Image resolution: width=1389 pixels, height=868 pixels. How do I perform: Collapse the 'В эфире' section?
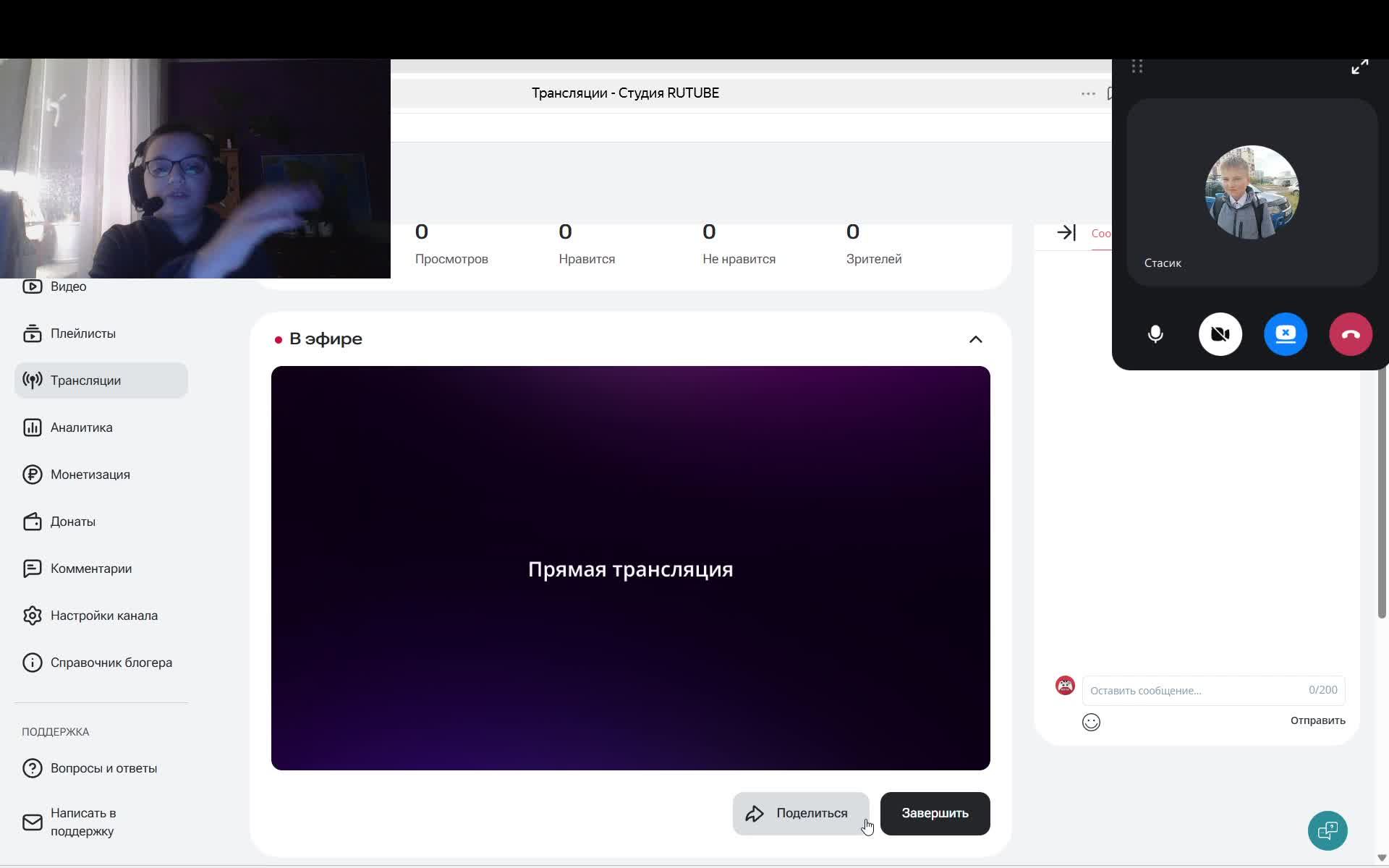975,339
